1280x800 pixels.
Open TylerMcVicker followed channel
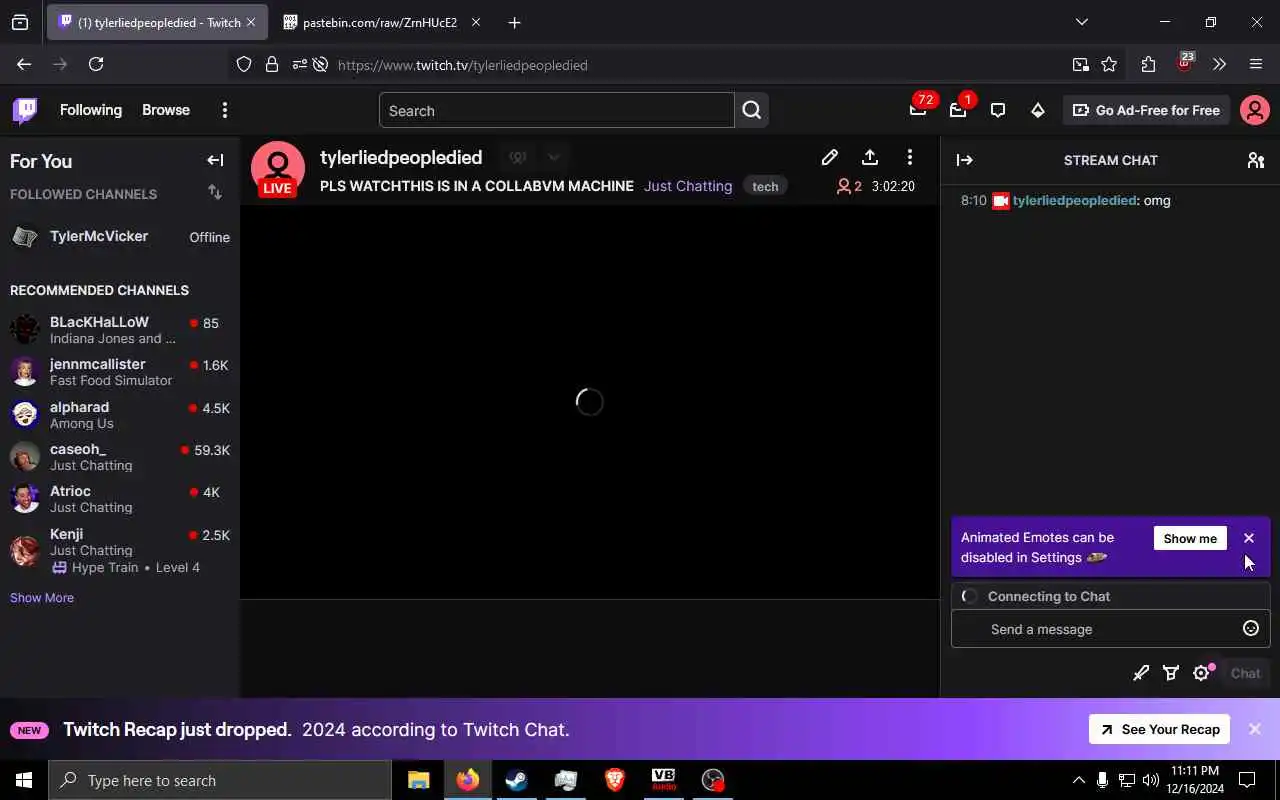(x=120, y=237)
